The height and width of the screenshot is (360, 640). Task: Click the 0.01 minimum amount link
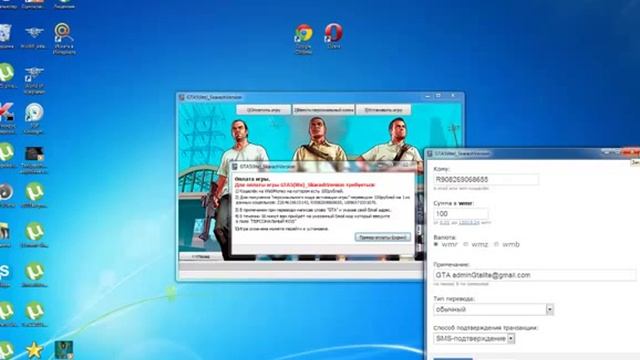pyautogui.click(x=444, y=223)
